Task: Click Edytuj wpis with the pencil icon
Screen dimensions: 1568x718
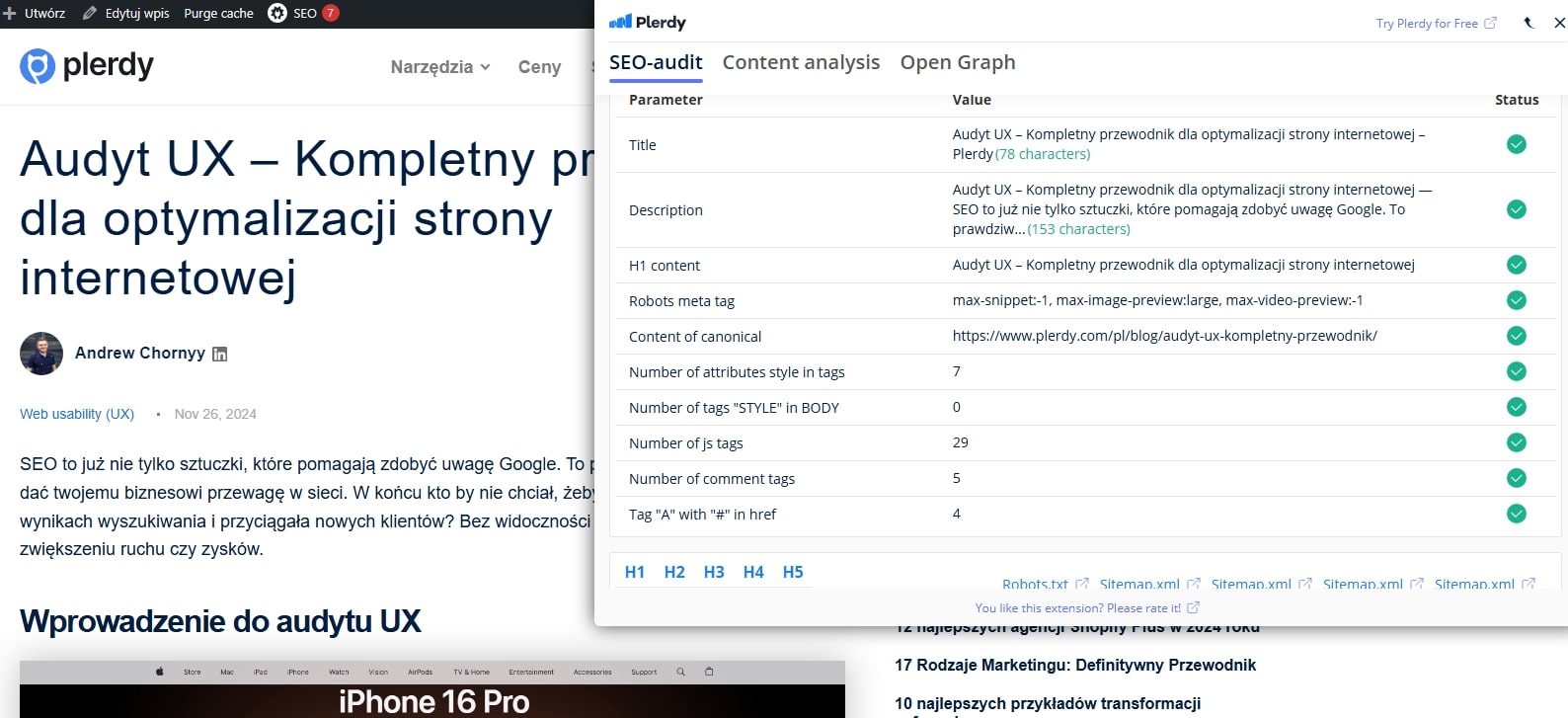Action: pos(125,13)
